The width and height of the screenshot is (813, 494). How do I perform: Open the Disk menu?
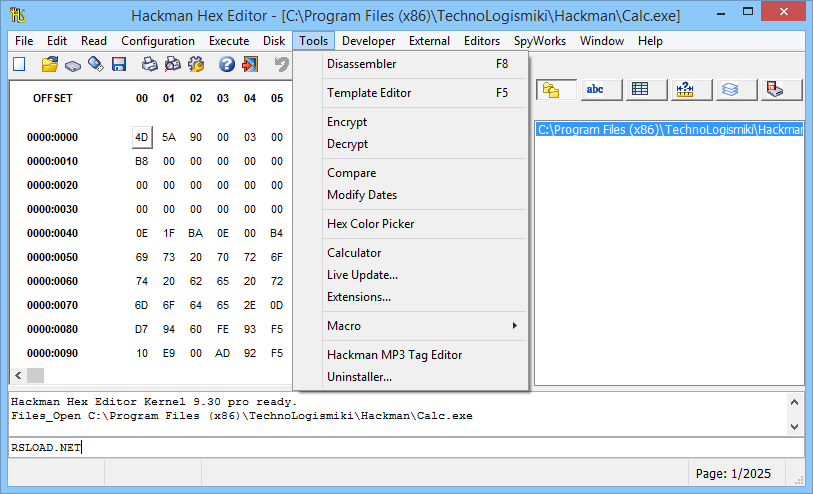coord(274,41)
